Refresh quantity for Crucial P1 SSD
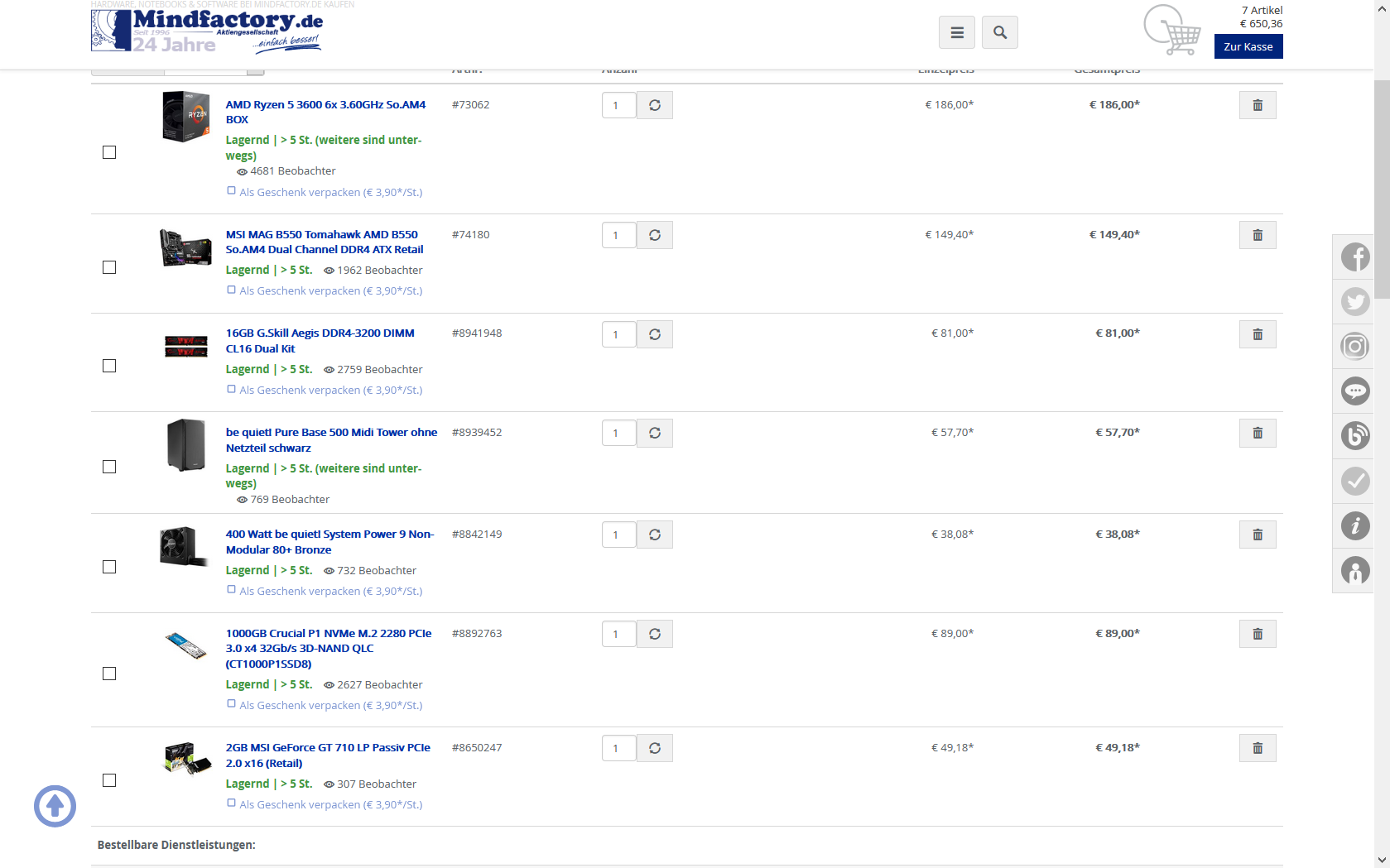1390x868 pixels. point(655,634)
